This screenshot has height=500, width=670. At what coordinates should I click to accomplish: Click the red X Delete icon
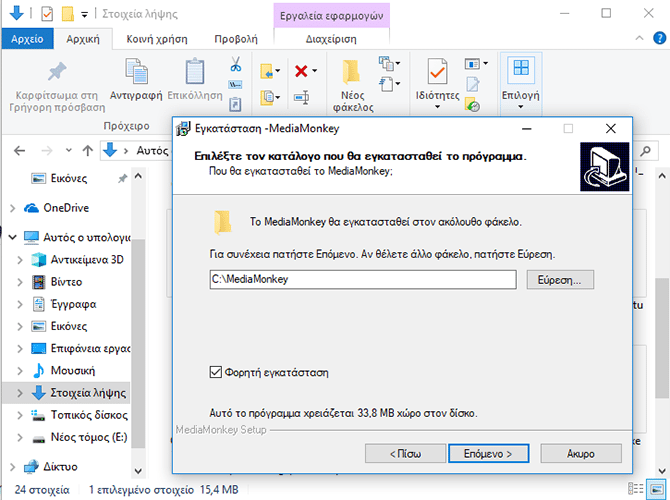(301, 71)
